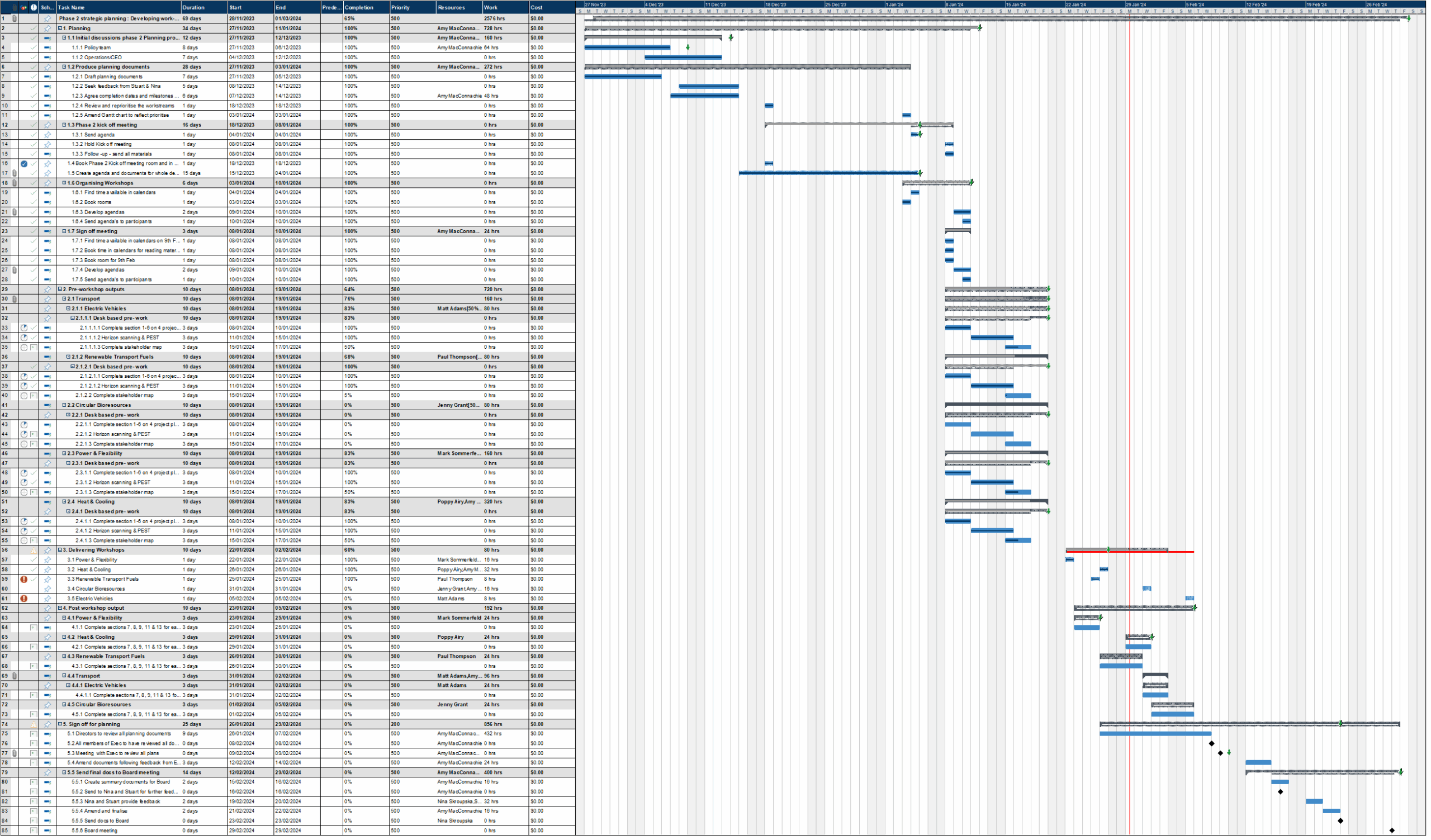
Task: Collapse the 5. Sign off for planning summary
Action: 60,724
